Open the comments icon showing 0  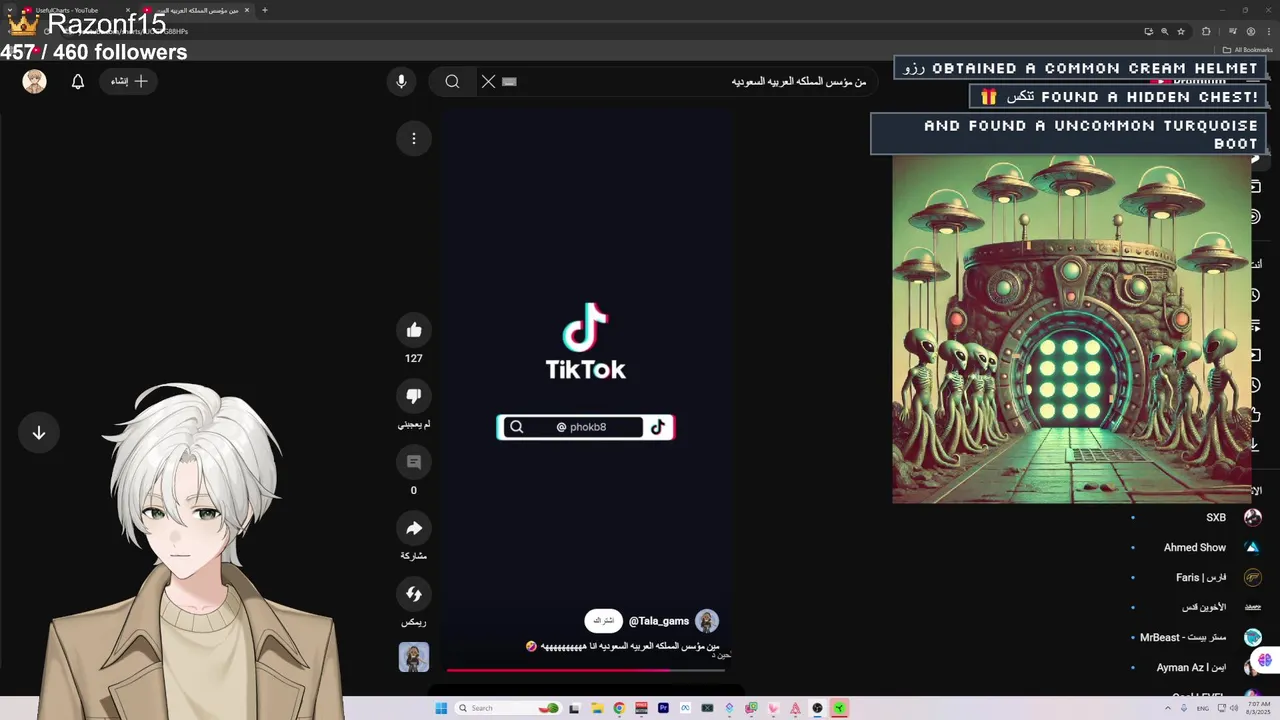pyautogui.click(x=414, y=462)
